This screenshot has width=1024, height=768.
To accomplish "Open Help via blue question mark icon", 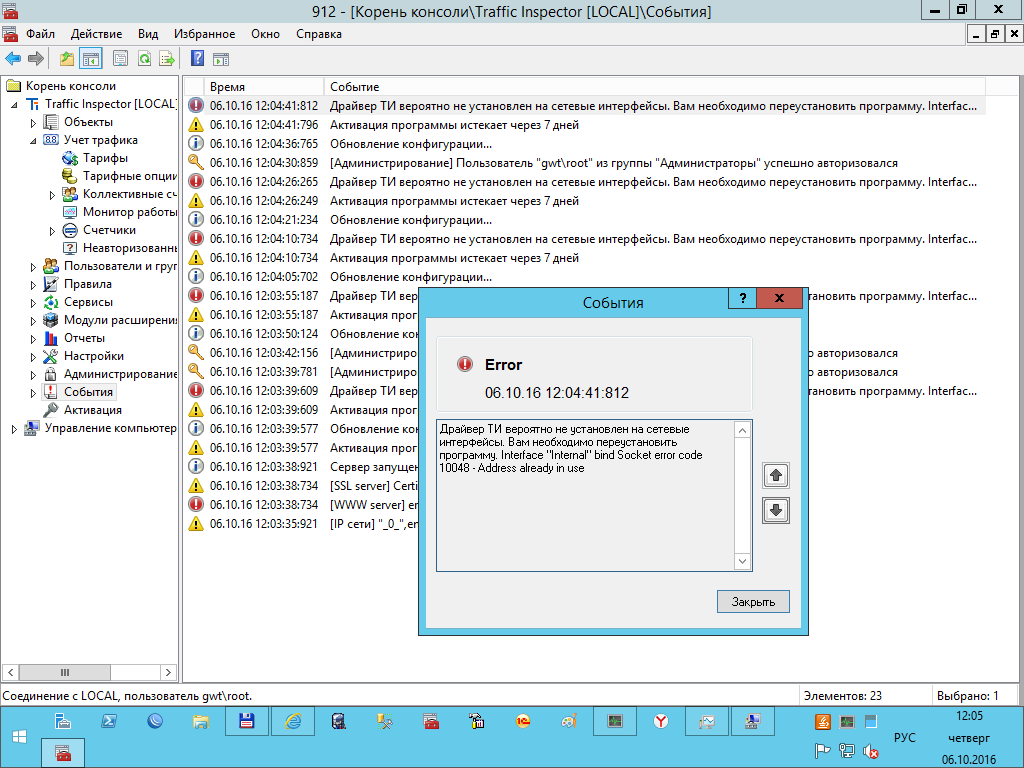I will (x=197, y=58).
